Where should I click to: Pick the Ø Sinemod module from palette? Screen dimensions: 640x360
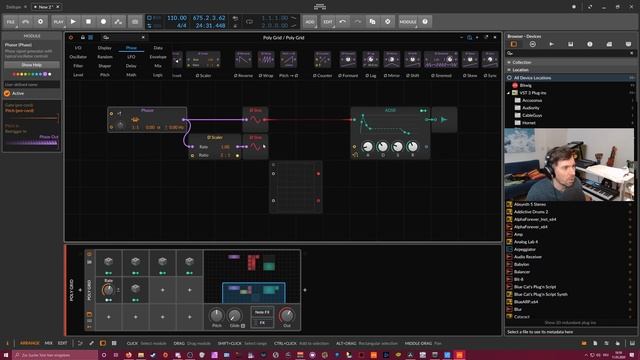(441, 60)
